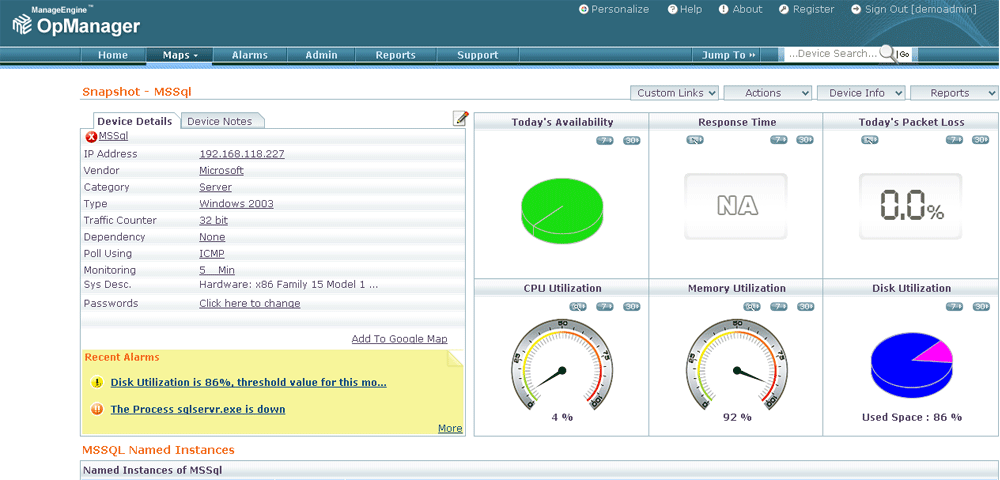Open the Admin menu in navigation bar
Screen dimensions: 1000x480
[321, 55]
